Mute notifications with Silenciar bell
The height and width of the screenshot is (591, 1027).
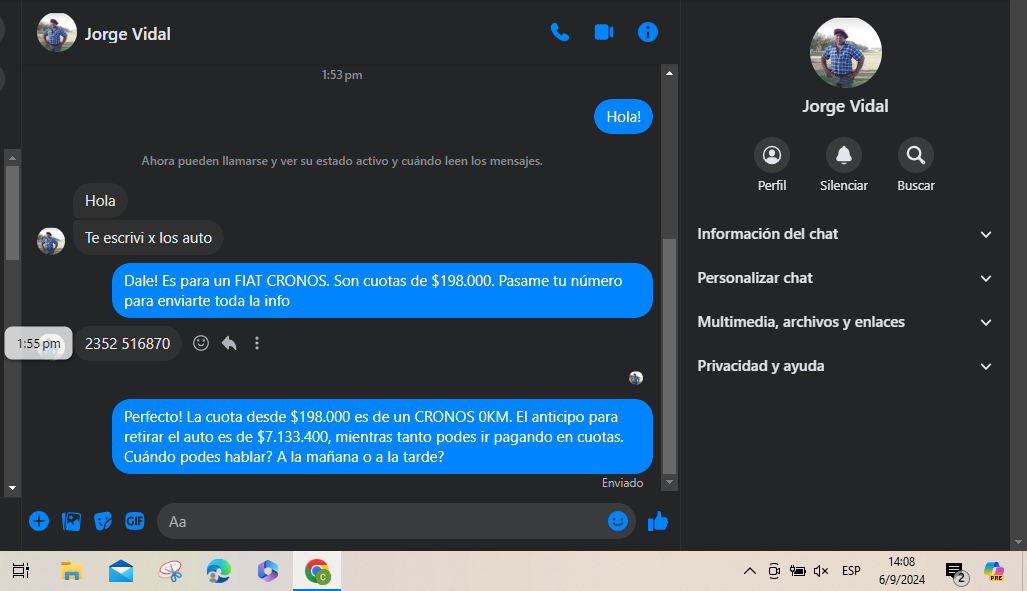point(844,155)
